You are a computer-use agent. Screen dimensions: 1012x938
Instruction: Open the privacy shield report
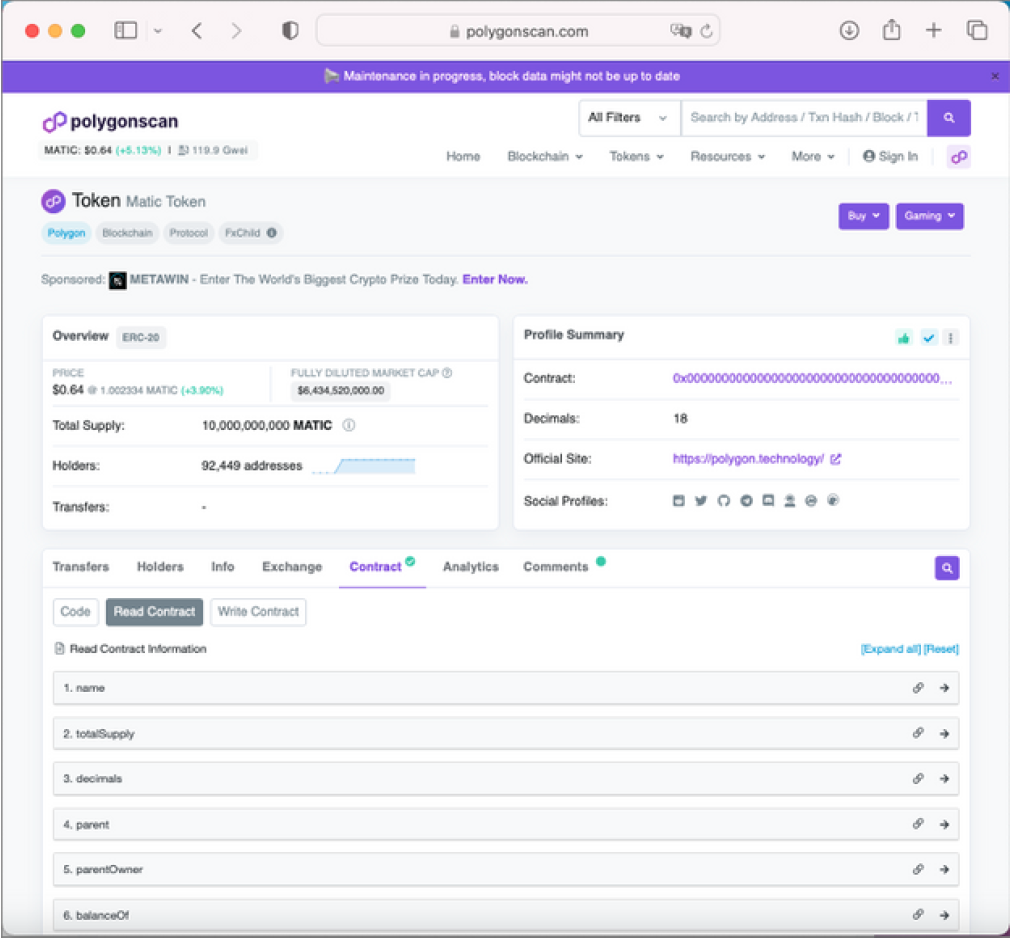click(x=290, y=30)
